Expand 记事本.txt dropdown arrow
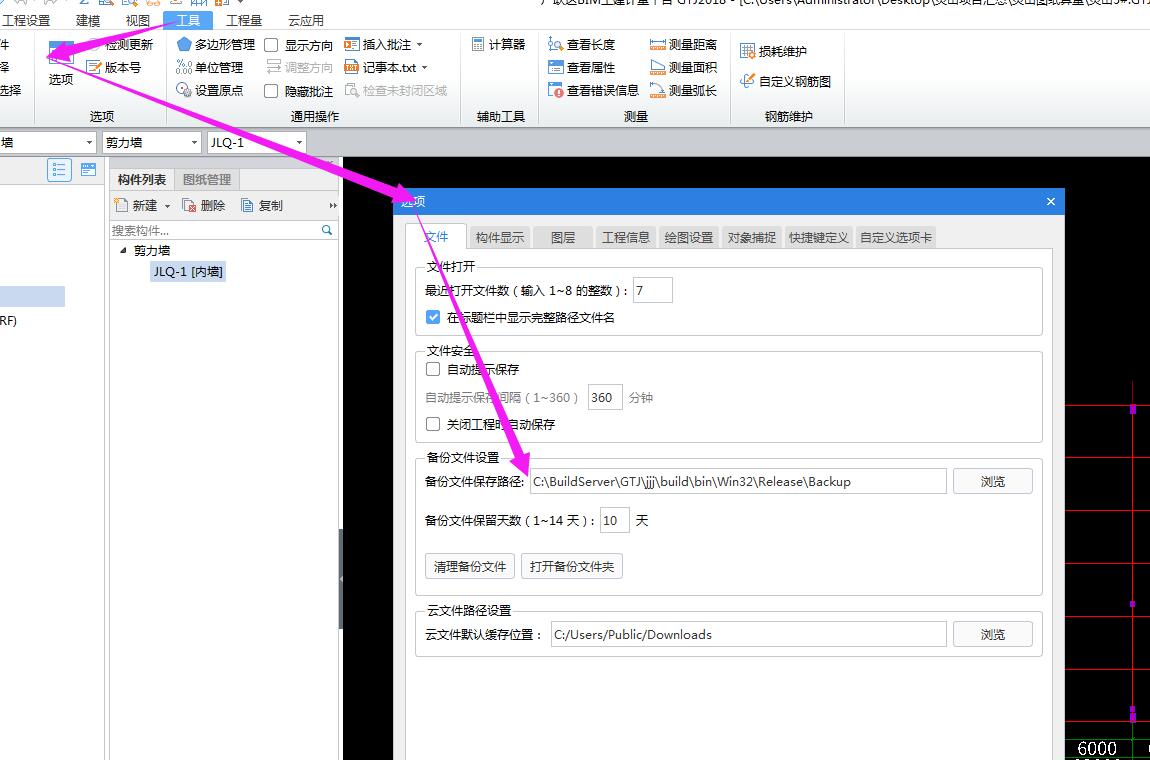1150x760 pixels. pos(424,67)
